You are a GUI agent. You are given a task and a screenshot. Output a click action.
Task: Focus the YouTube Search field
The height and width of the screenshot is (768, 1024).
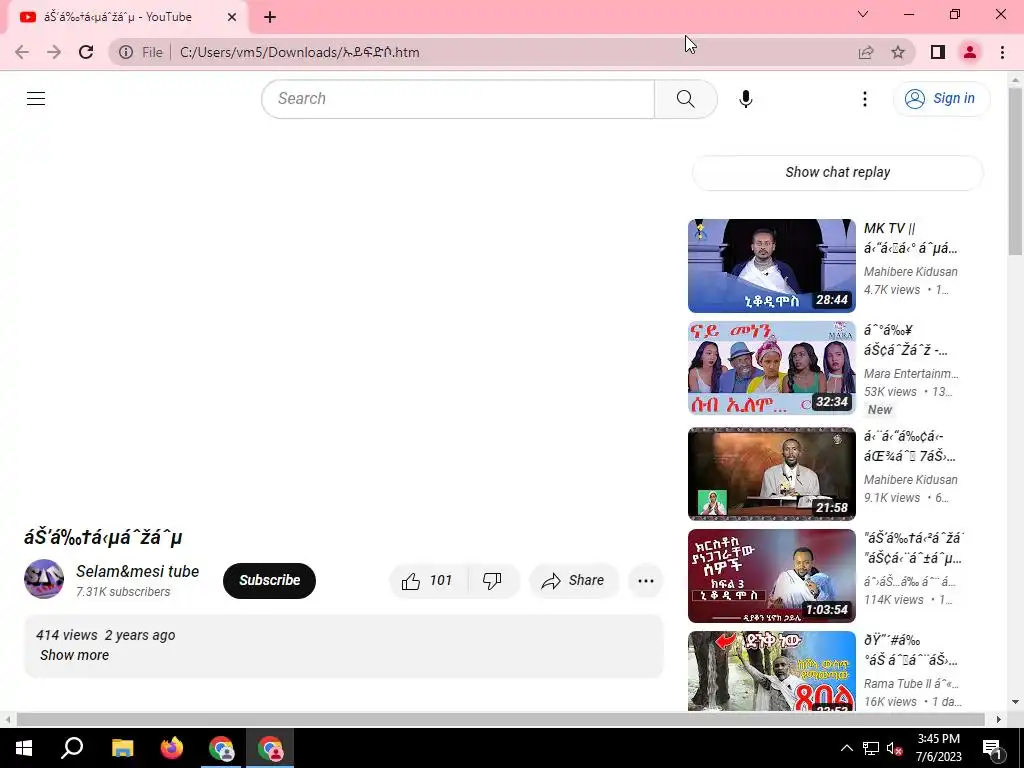(x=458, y=99)
